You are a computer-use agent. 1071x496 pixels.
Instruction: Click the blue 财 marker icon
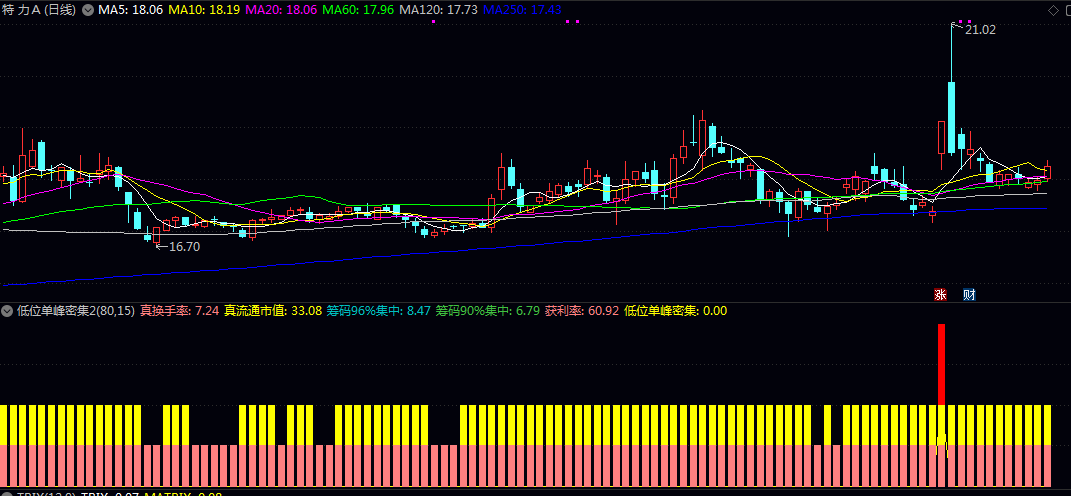pyautogui.click(x=969, y=295)
